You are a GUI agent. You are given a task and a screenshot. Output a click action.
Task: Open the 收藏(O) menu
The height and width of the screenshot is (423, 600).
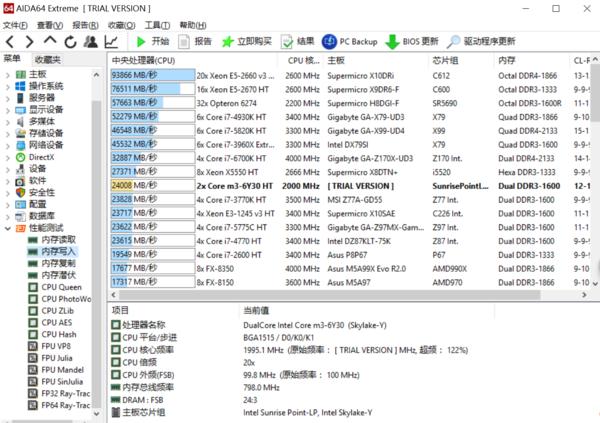coord(121,25)
